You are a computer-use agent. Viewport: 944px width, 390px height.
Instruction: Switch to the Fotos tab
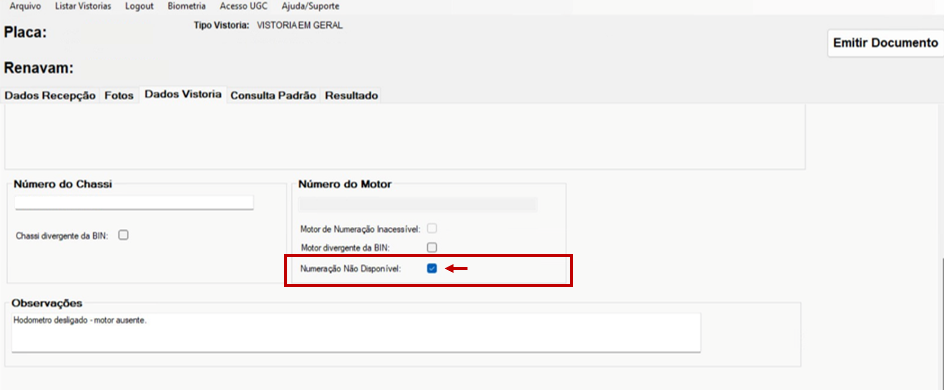(x=119, y=96)
